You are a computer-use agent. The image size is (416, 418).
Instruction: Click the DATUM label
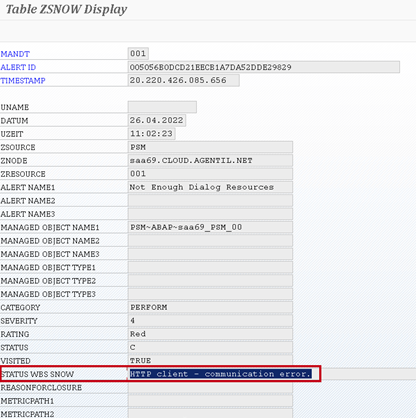(x=14, y=121)
